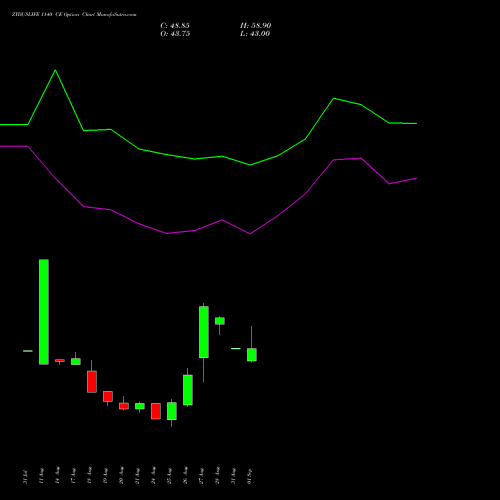Viewport: 500px width, 500px height.
Task: Click the open value O: 43.75
Action: pos(175,34)
